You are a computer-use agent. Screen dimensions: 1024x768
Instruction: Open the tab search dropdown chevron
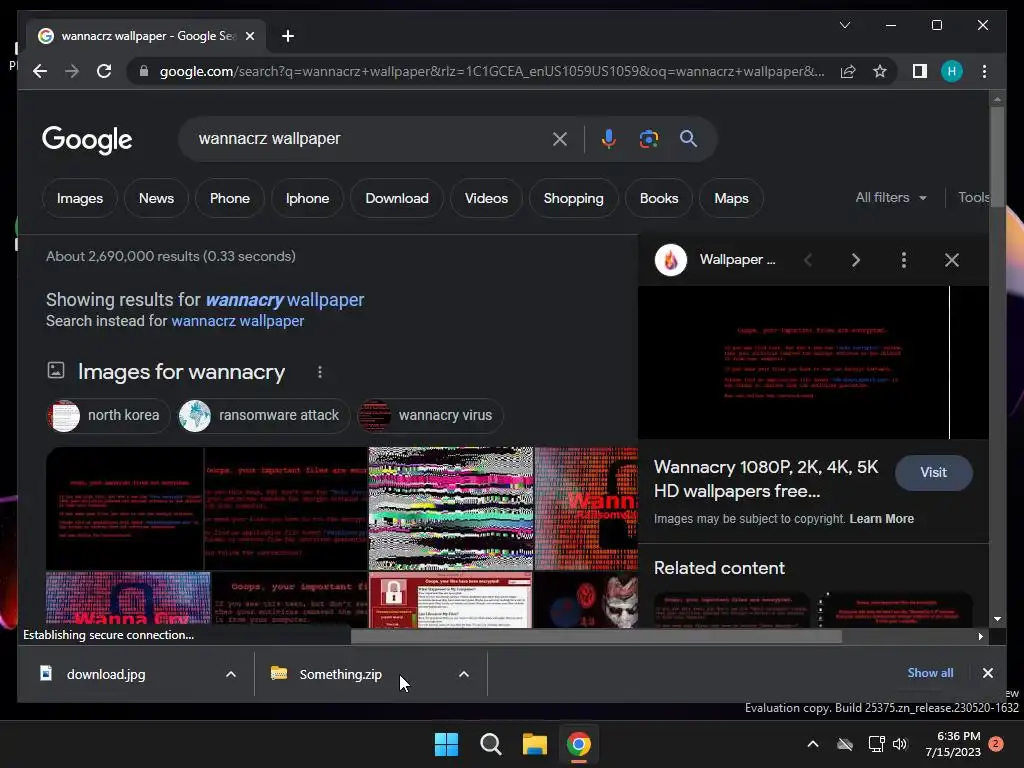point(844,25)
